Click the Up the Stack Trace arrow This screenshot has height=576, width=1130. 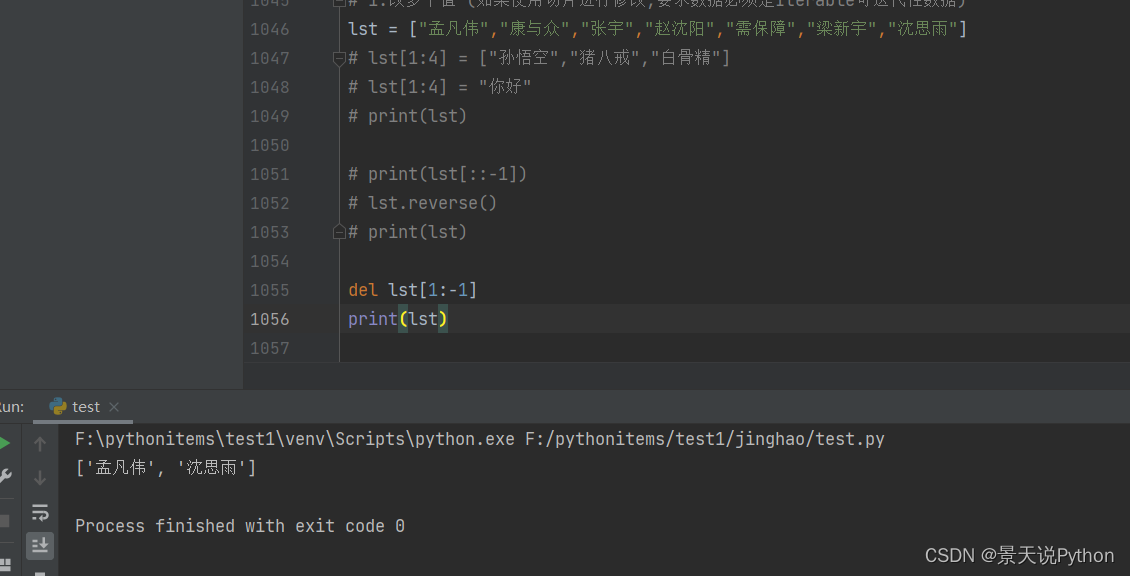(x=40, y=443)
